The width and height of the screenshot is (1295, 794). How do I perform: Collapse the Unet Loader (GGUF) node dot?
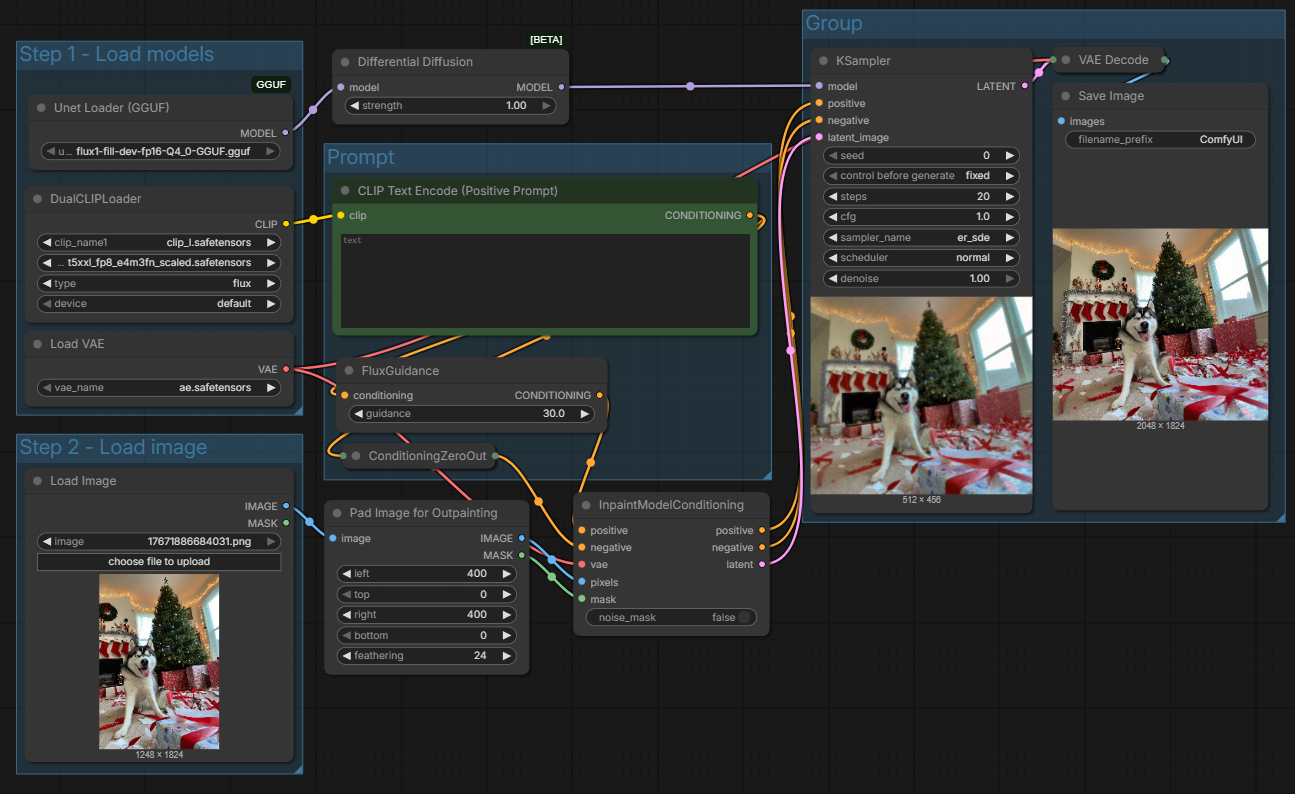pos(42,107)
